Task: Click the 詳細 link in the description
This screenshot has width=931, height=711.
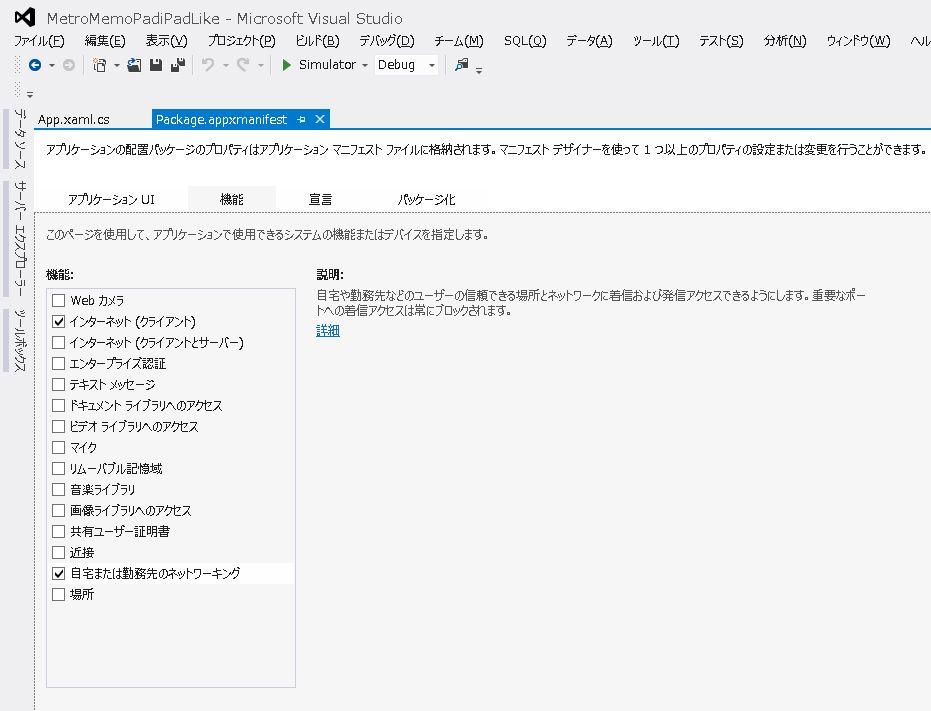Action: point(328,330)
